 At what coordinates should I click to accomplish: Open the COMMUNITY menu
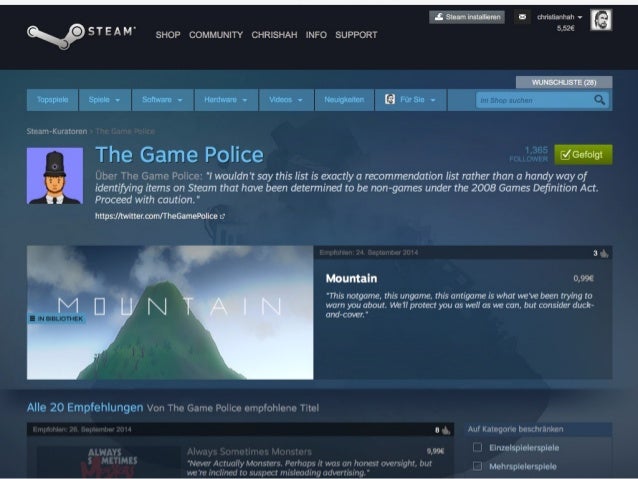tap(216, 35)
